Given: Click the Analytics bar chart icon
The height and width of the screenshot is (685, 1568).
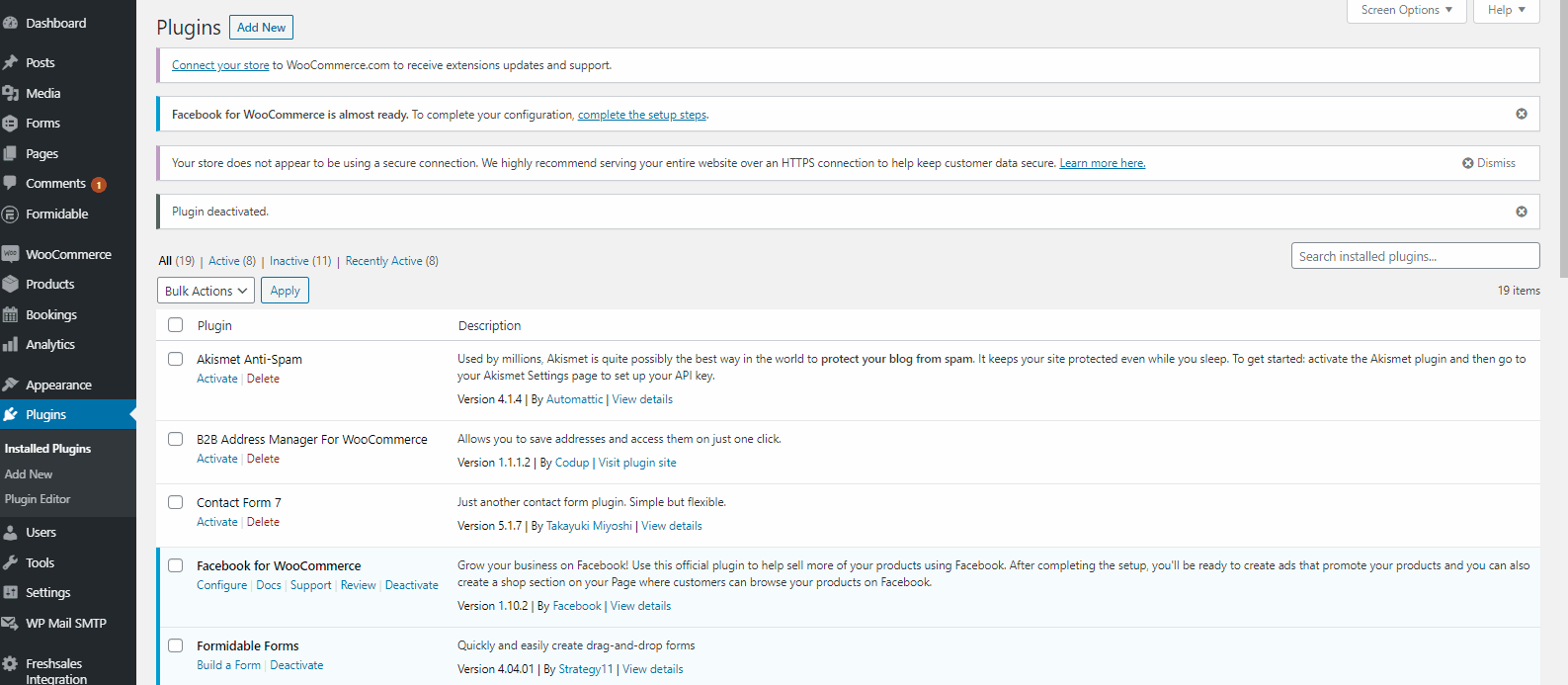Looking at the screenshot, I should coord(11,345).
